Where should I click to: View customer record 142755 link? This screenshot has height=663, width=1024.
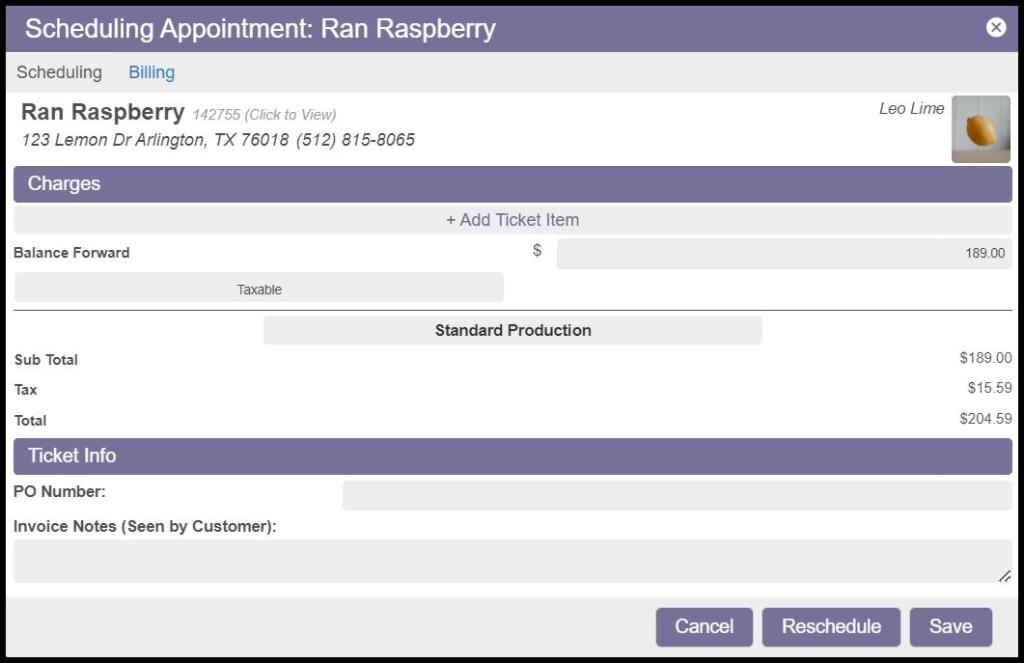(x=264, y=115)
